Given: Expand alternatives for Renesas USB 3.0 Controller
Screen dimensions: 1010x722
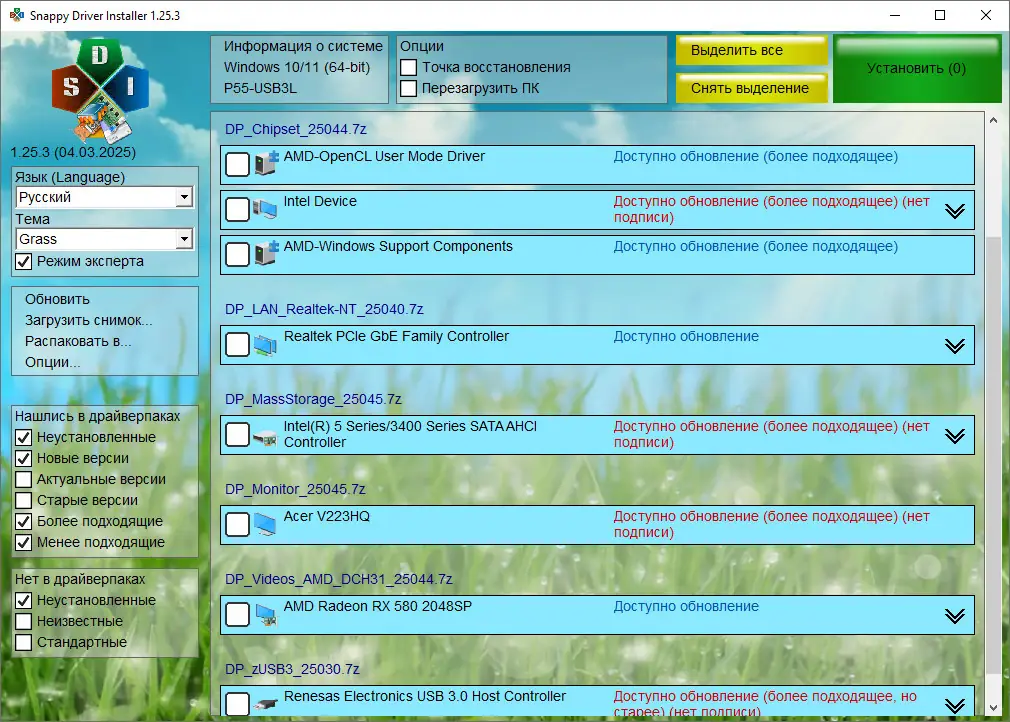Looking at the screenshot, I should tap(955, 705).
